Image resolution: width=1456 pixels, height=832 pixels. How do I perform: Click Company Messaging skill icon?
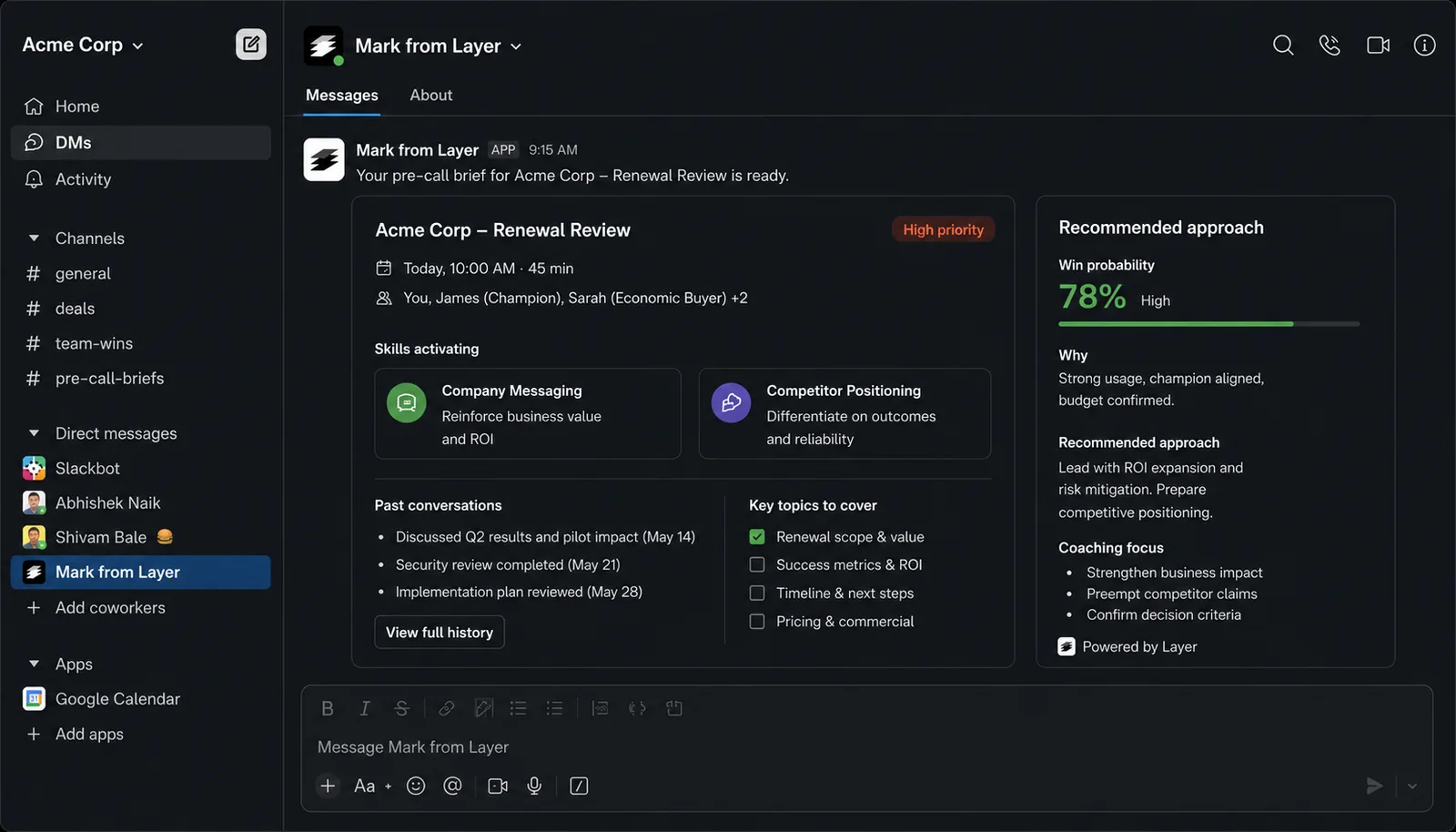click(x=407, y=402)
